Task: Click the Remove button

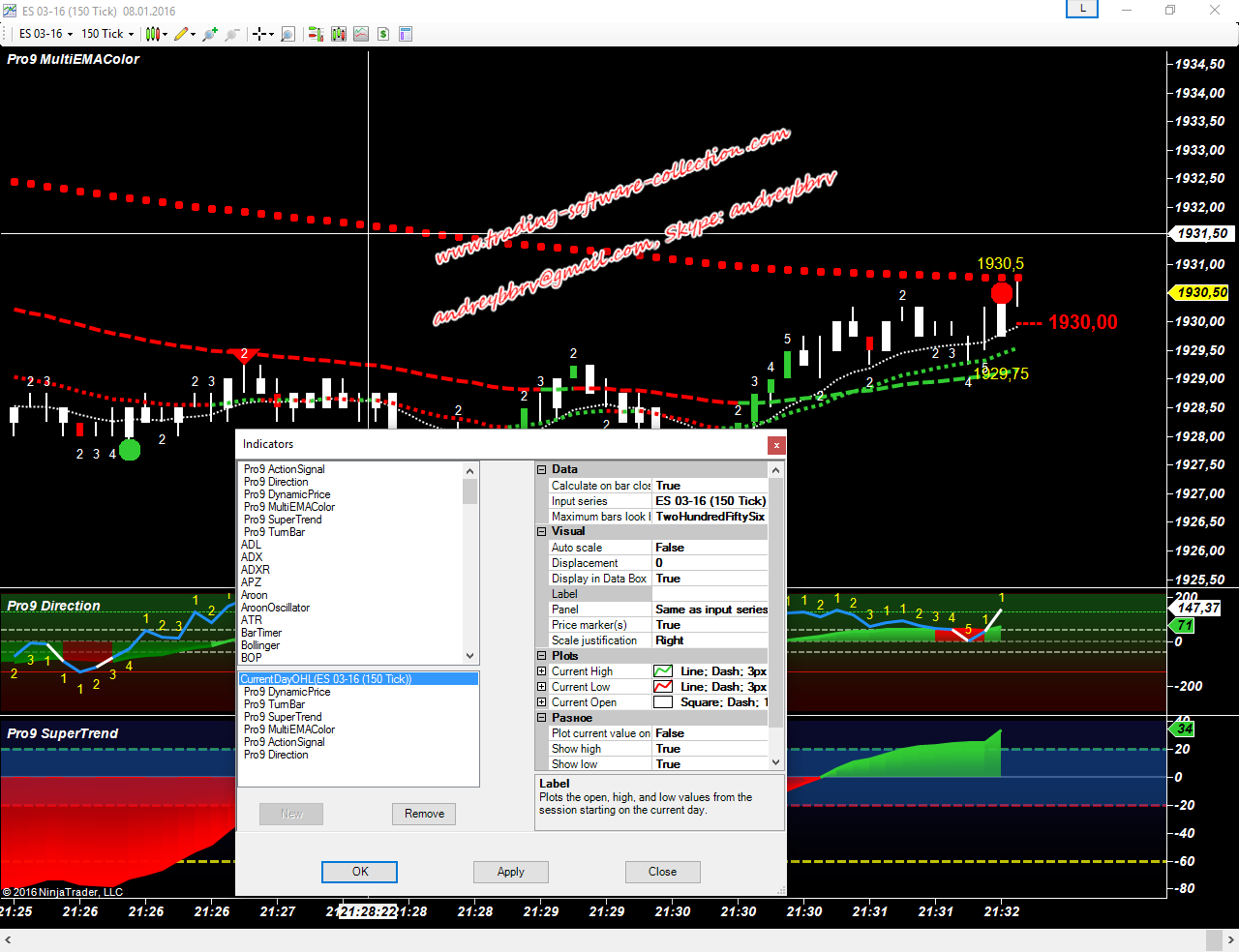Action: coord(424,814)
